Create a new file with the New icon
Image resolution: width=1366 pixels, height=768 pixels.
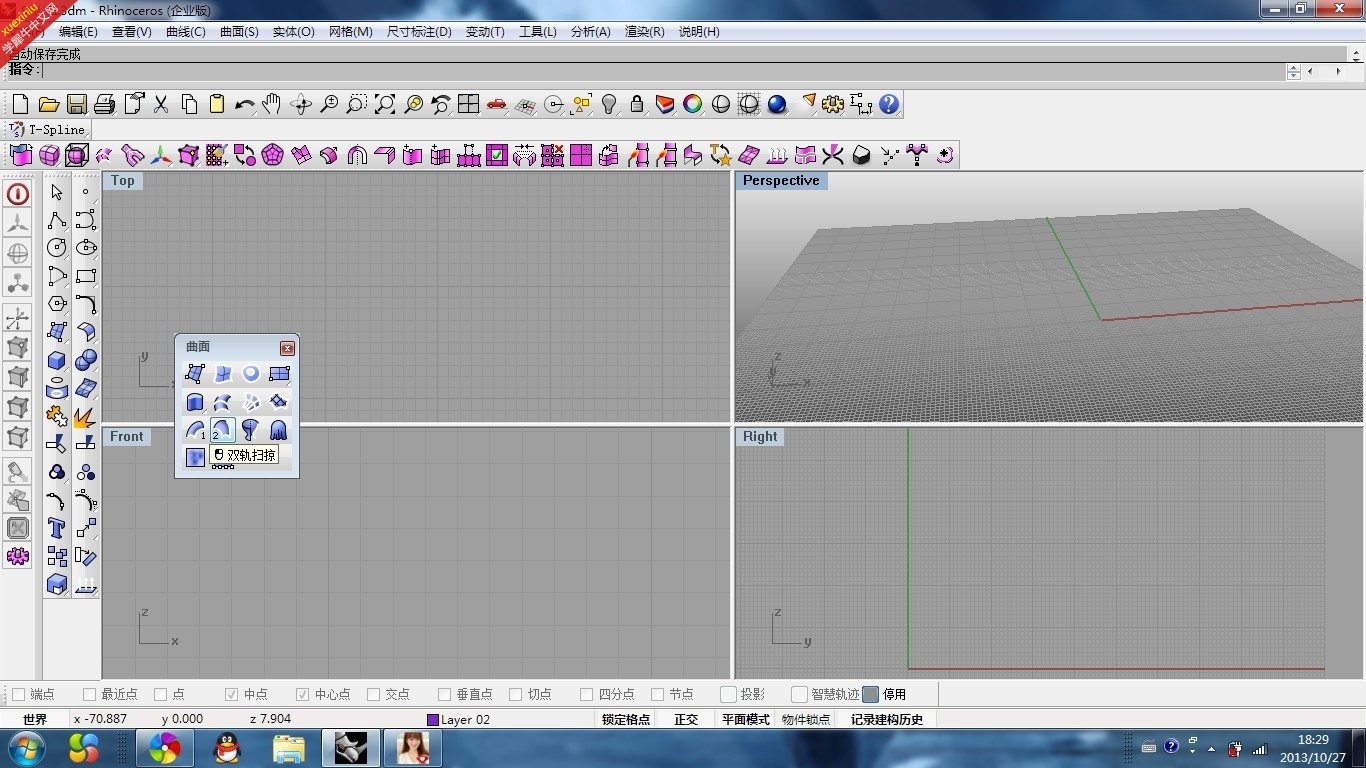pos(20,104)
